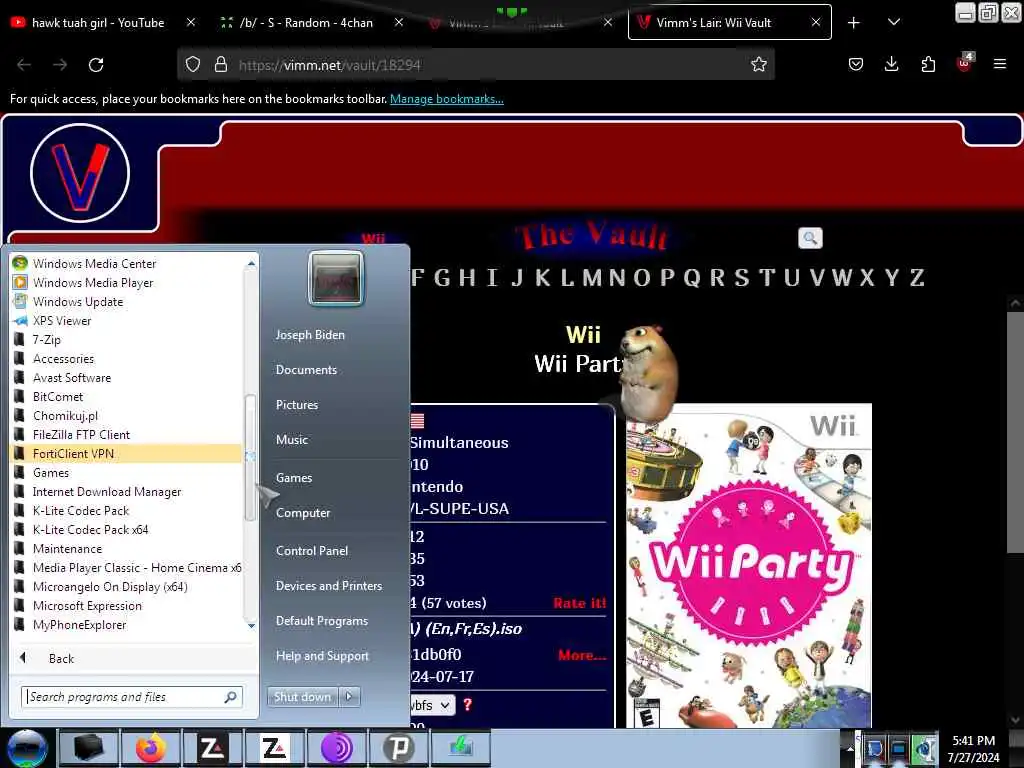Screen dimensions: 1024x768
Task: Open a new tab with plus icon
Action: pyautogui.click(x=853, y=23)
